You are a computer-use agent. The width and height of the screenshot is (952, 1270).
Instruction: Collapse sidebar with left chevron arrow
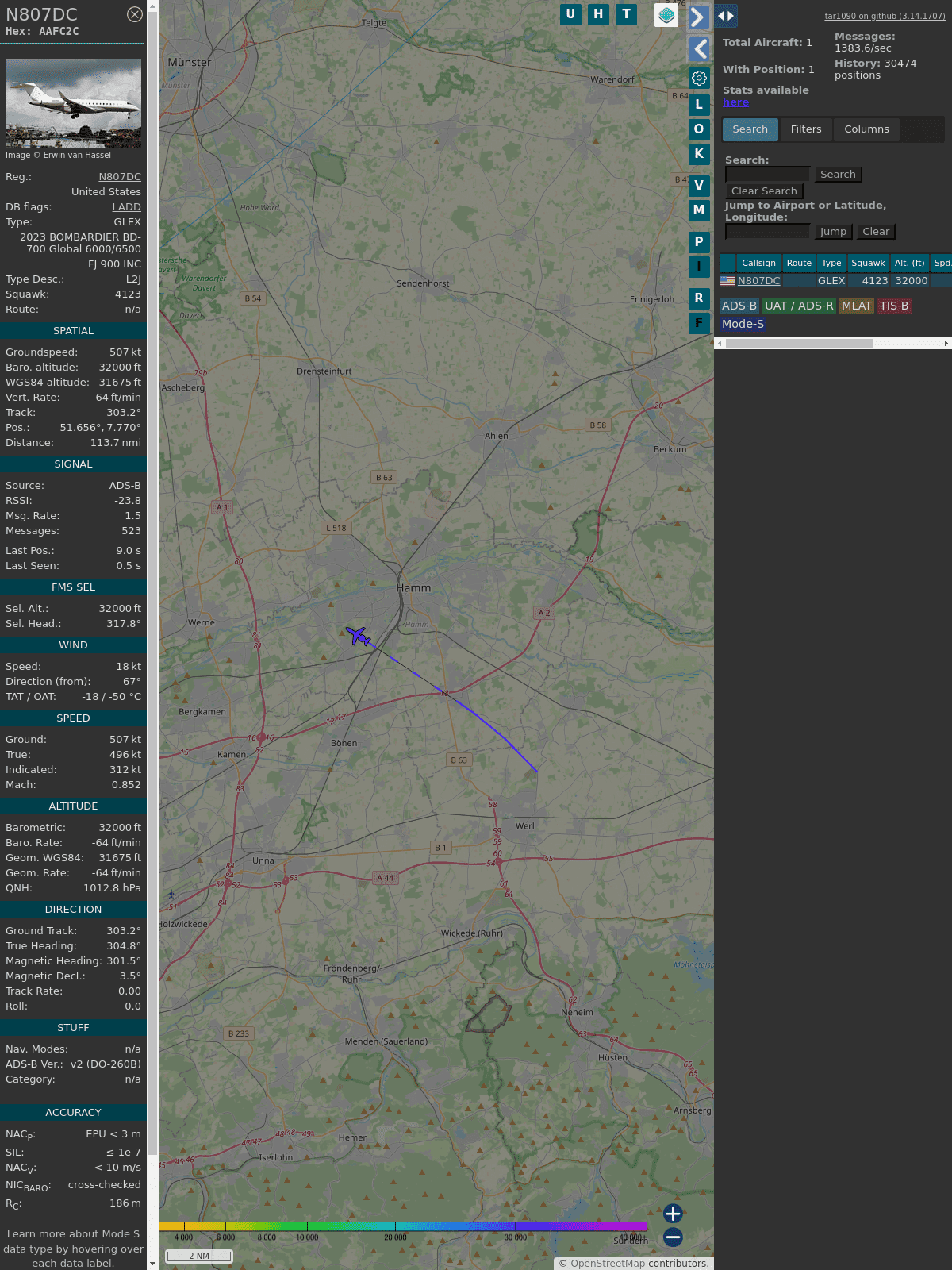[x=699, y=49]
